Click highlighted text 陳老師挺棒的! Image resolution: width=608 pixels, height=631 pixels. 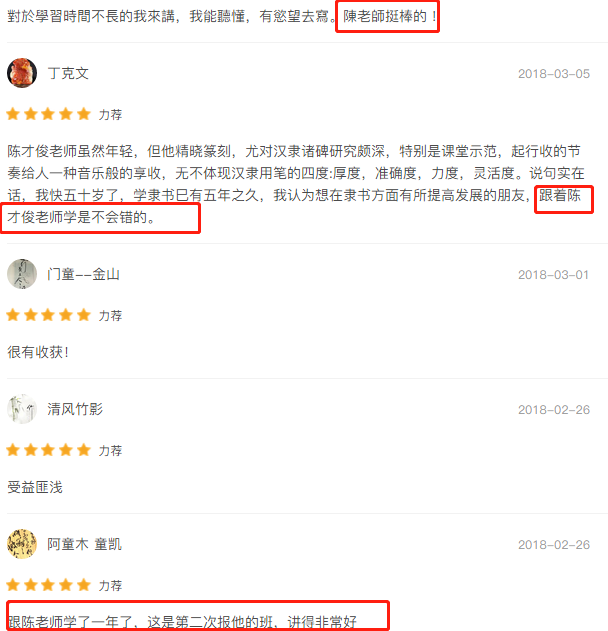point(390,16)
